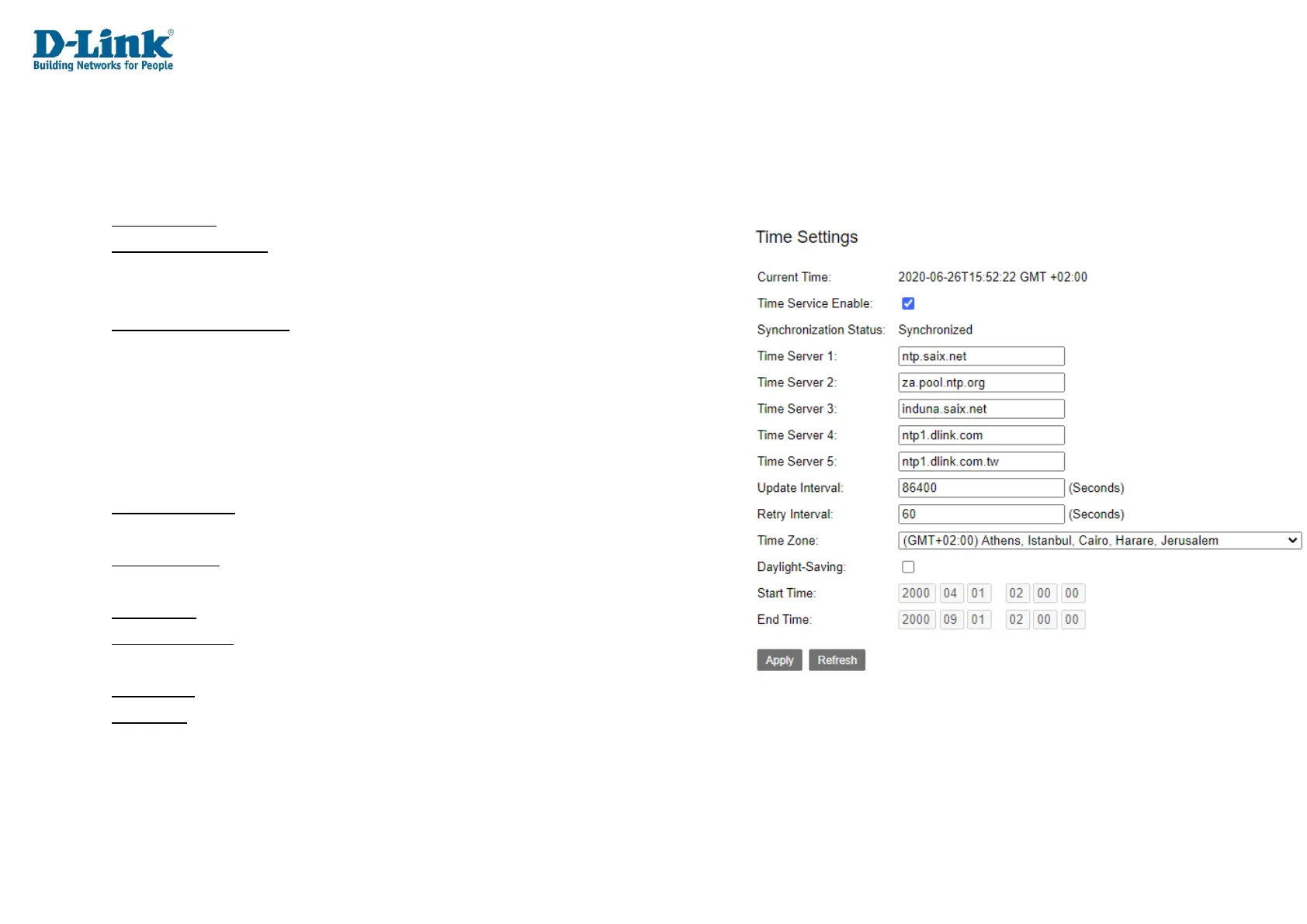Screen dimensions: 1307x924
Task: Focus the Time Server 2 field
Action: [x=981, y=382]
